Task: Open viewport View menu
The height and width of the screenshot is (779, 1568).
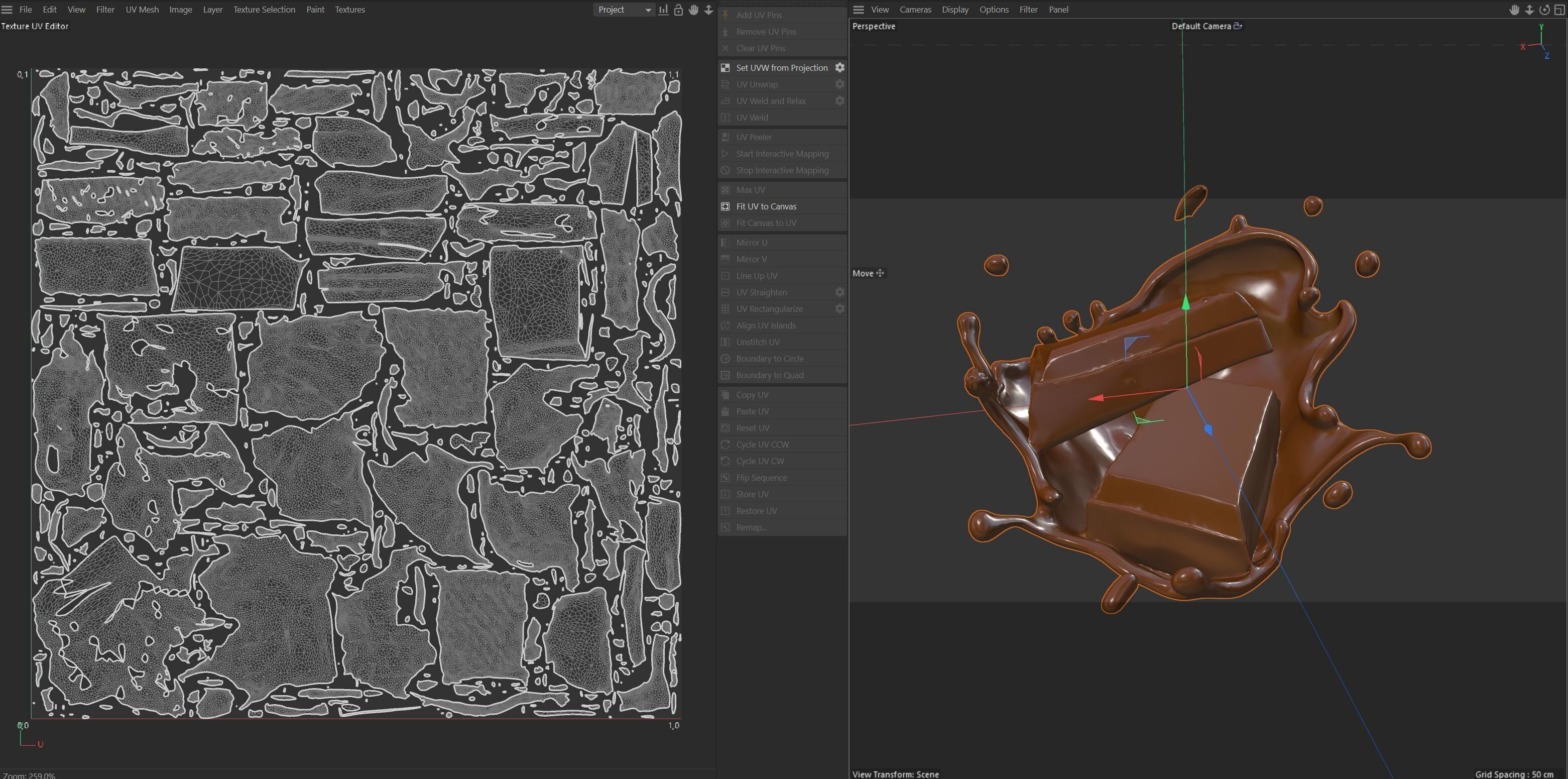Action: pyautogui.click(x=880, y=10)
